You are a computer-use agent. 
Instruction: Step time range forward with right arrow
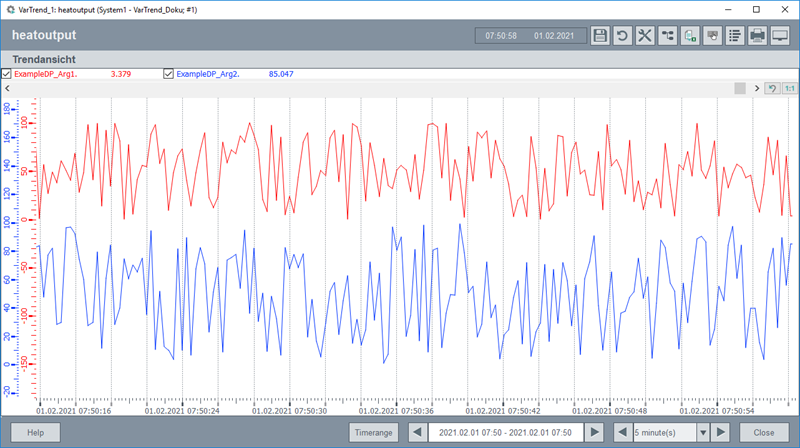(595, 432)
